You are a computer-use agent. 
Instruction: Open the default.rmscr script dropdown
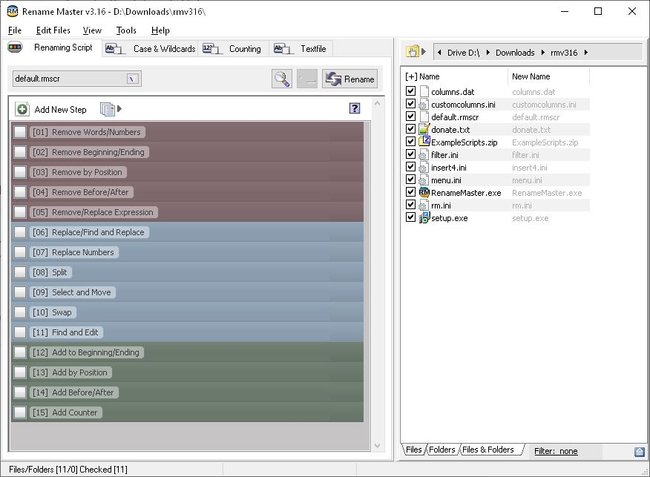coord(133,79)
